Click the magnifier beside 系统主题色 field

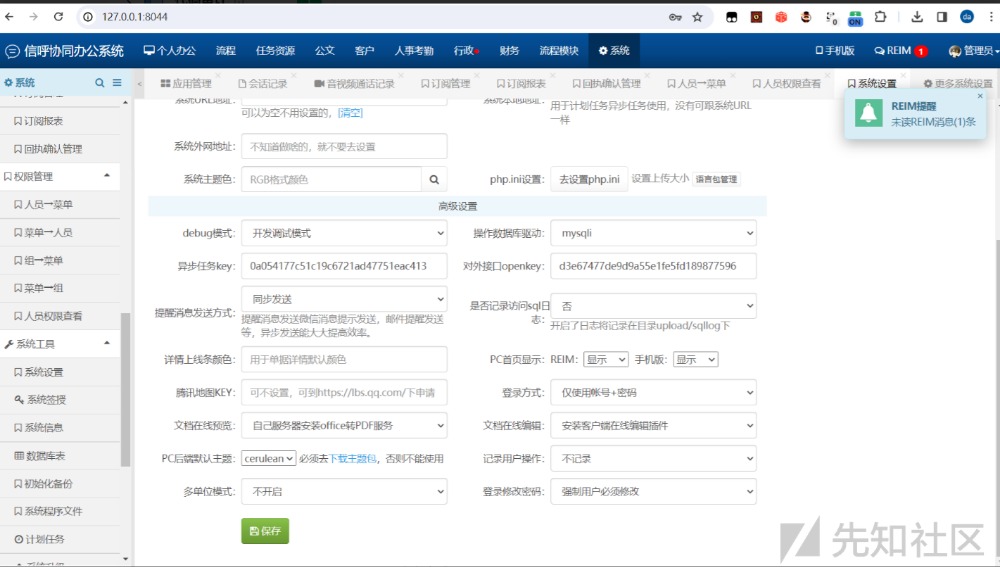coord(434,179)
